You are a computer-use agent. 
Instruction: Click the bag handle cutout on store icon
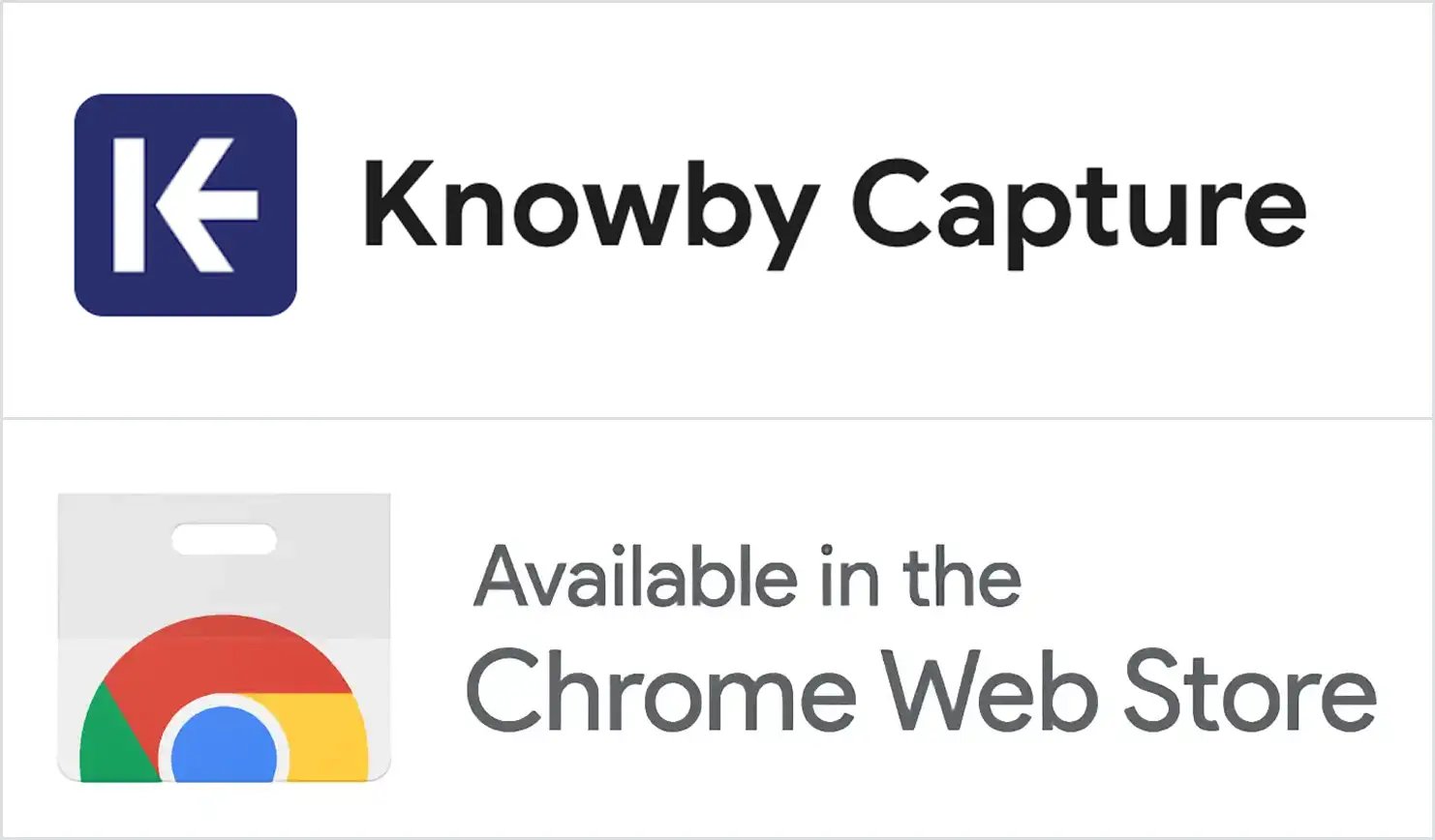[x=224, y=540]
